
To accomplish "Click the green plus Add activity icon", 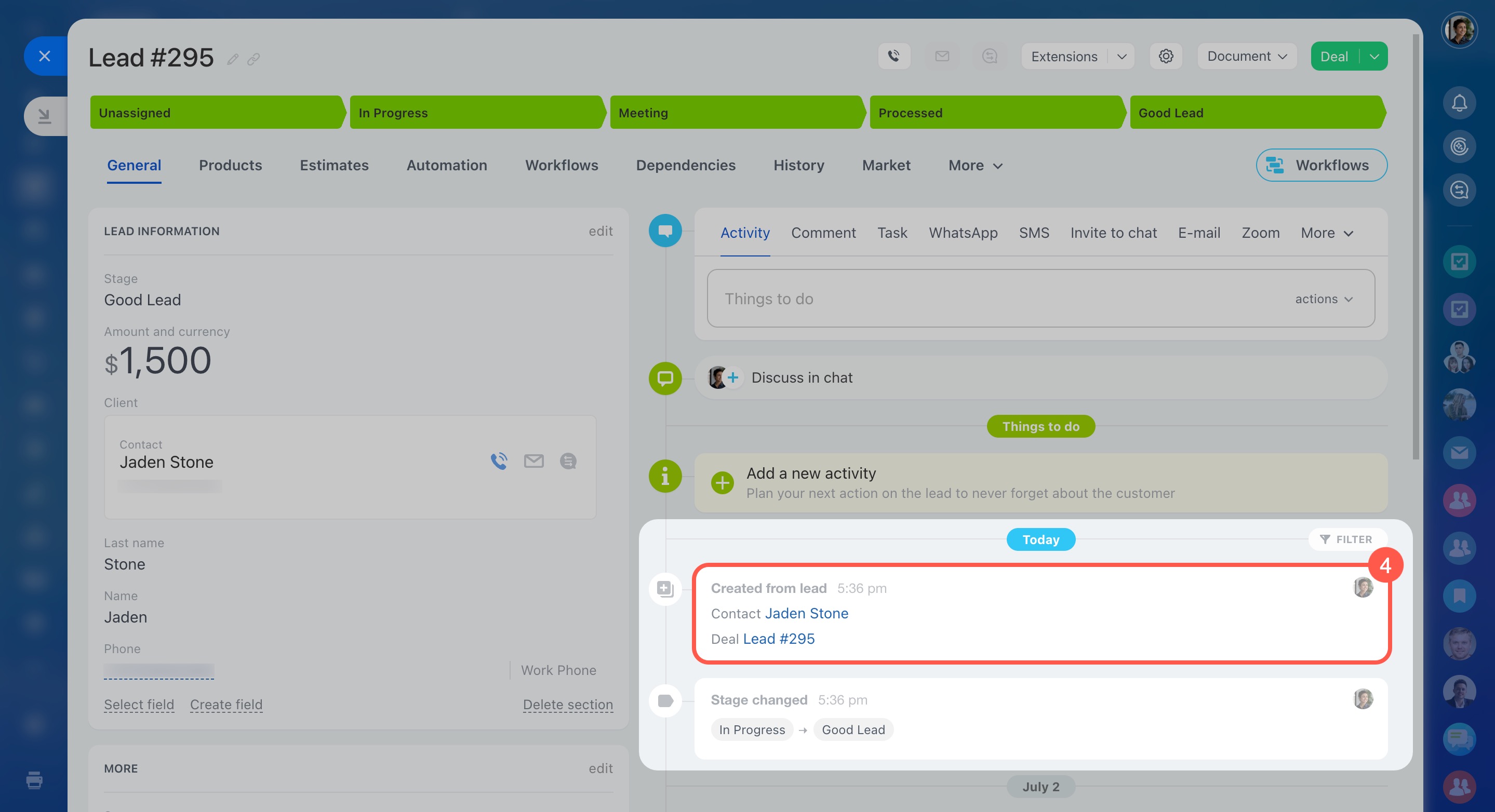I will point(722,482).
